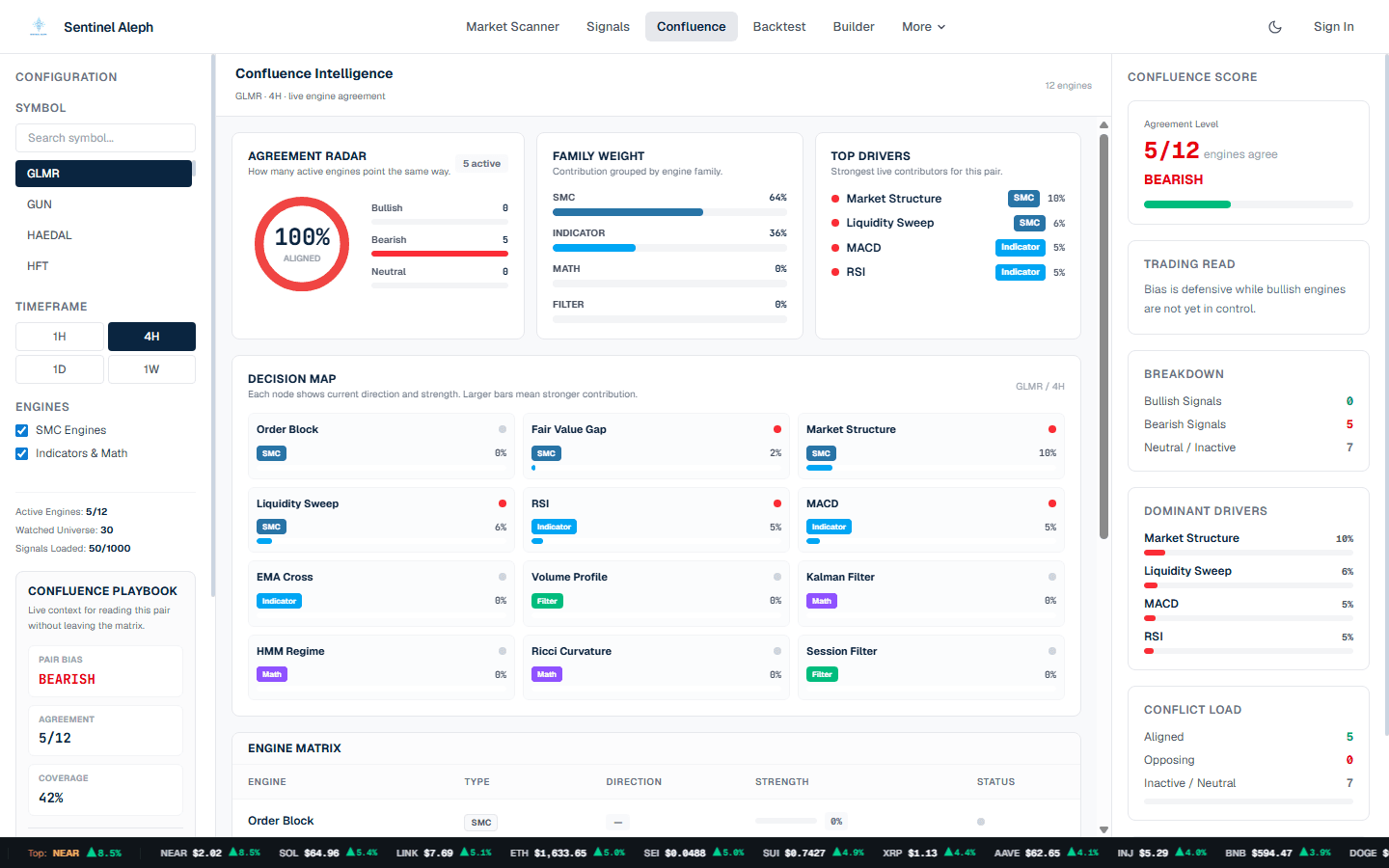
Task: Click the Filter badge on Session Filter node
Action: click(x=822, y=674)
